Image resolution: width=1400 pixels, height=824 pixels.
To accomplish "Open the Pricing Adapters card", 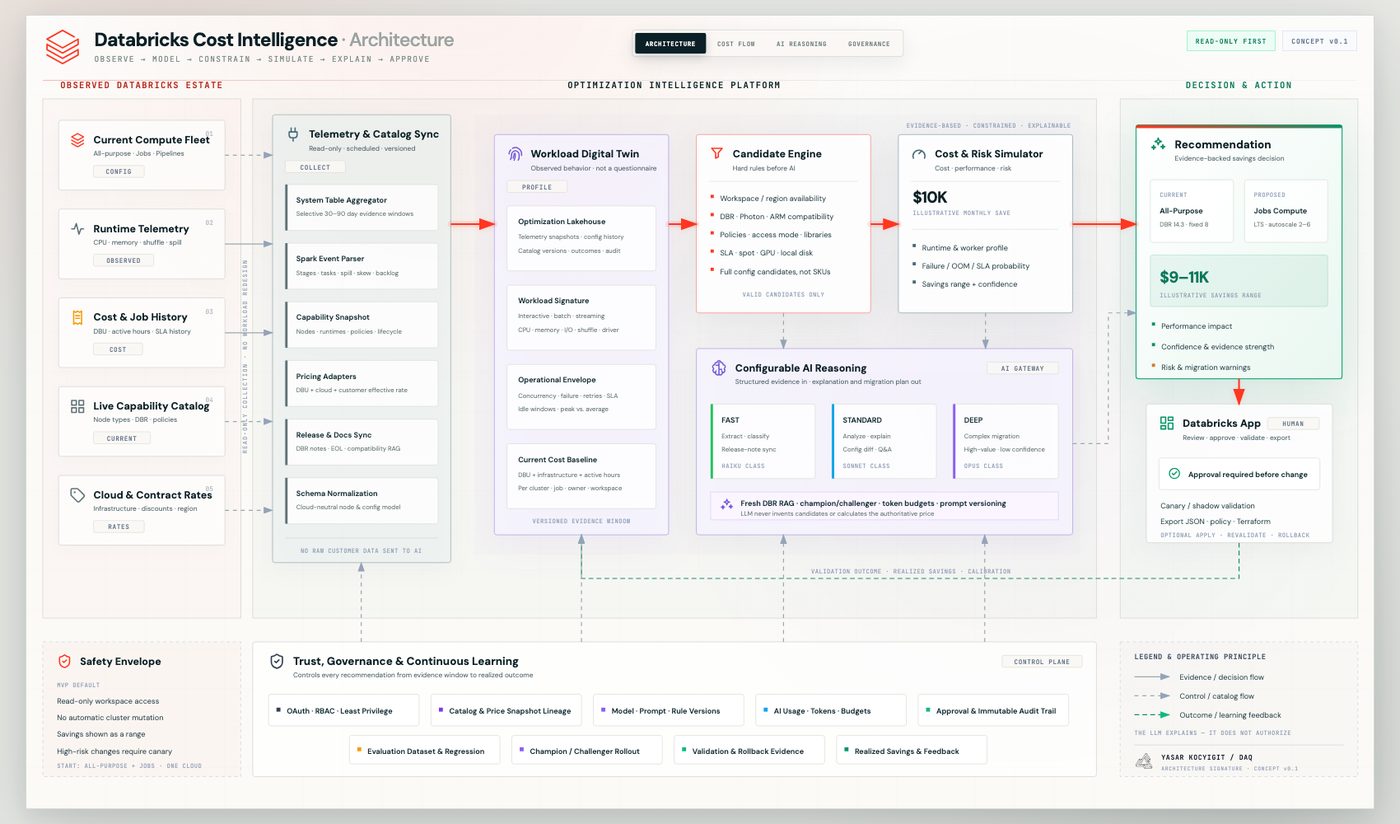I will [x=361, y=383].
